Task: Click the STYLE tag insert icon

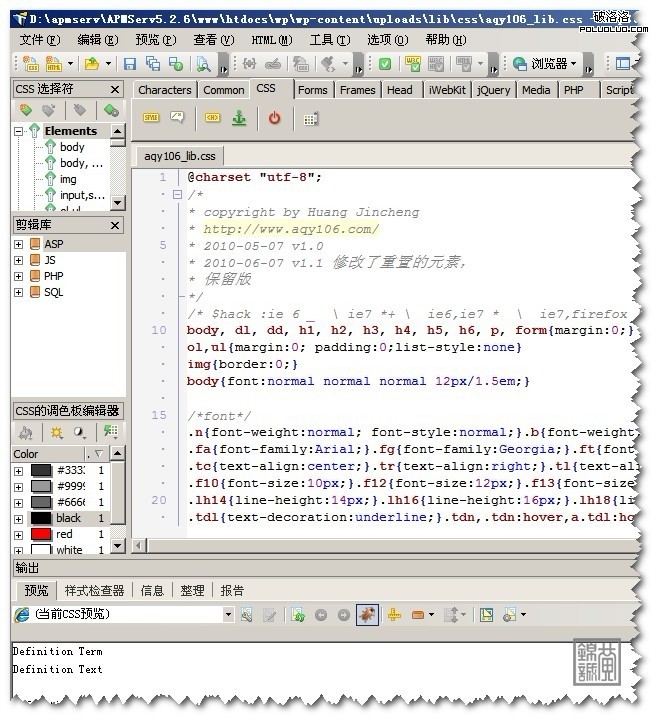Action: point(151,118)
